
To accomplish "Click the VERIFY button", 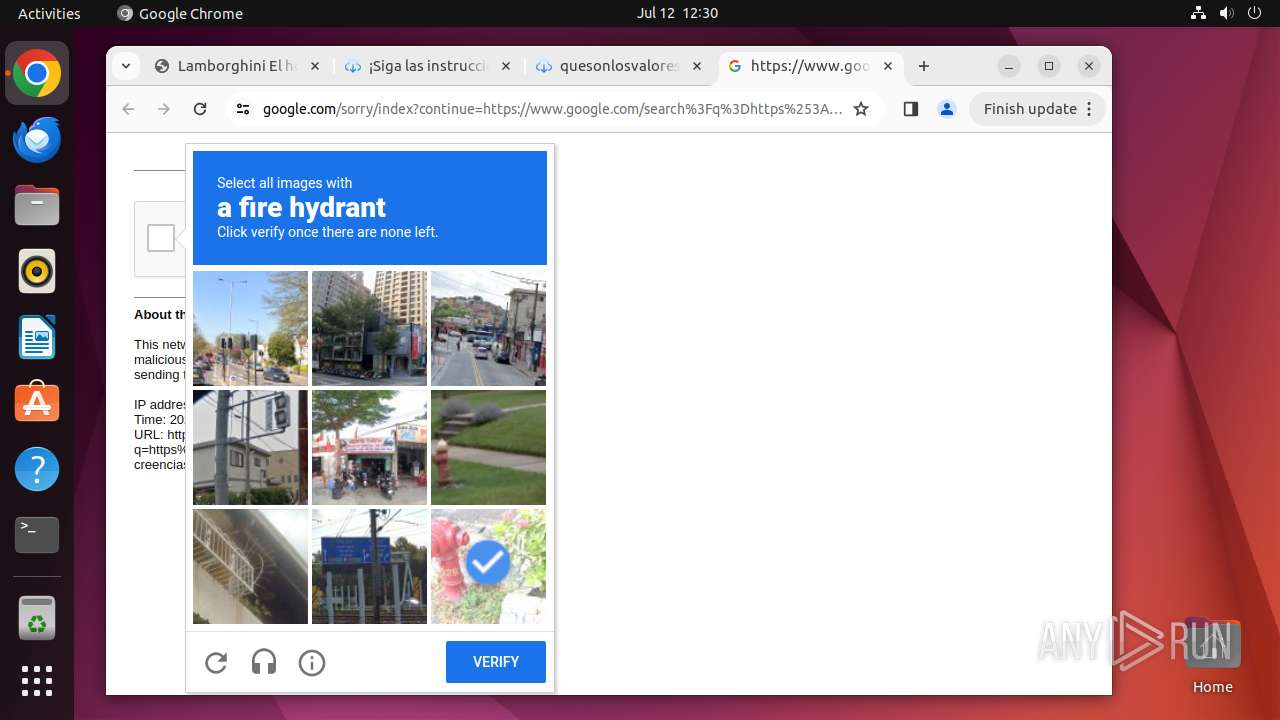I will 496,662.
